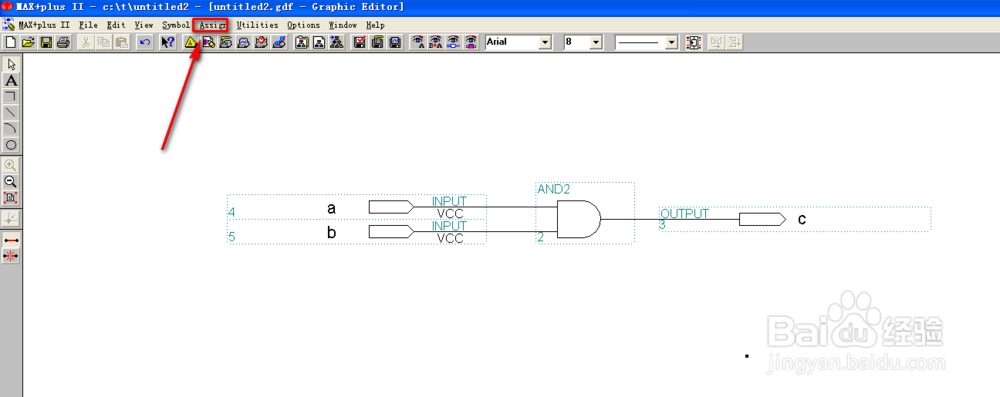Open the Floorplan Editor toolbar icon

pyautogui.click(x=208, y=43)
